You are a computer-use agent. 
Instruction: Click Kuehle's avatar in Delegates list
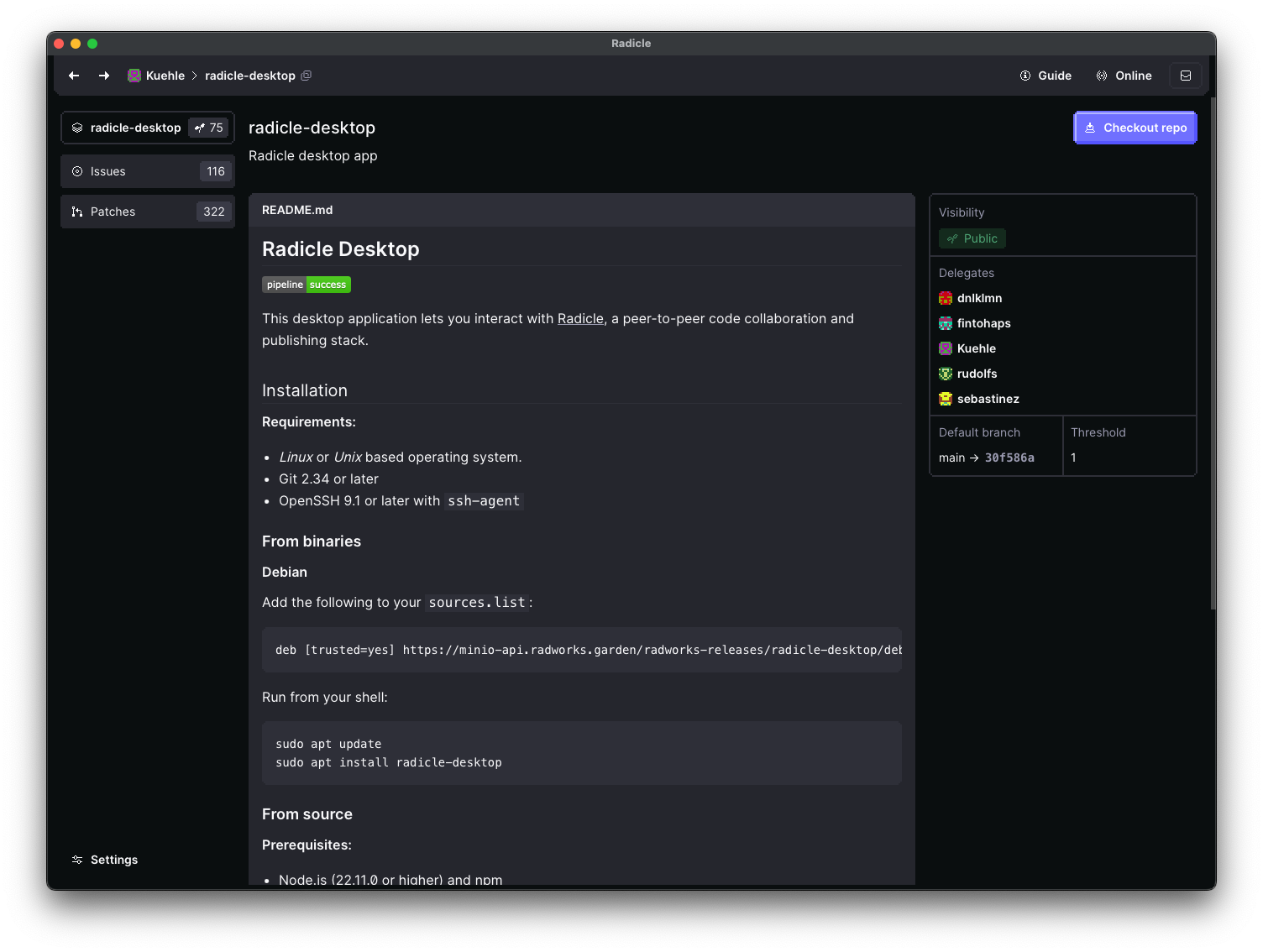tap(946, 348)
